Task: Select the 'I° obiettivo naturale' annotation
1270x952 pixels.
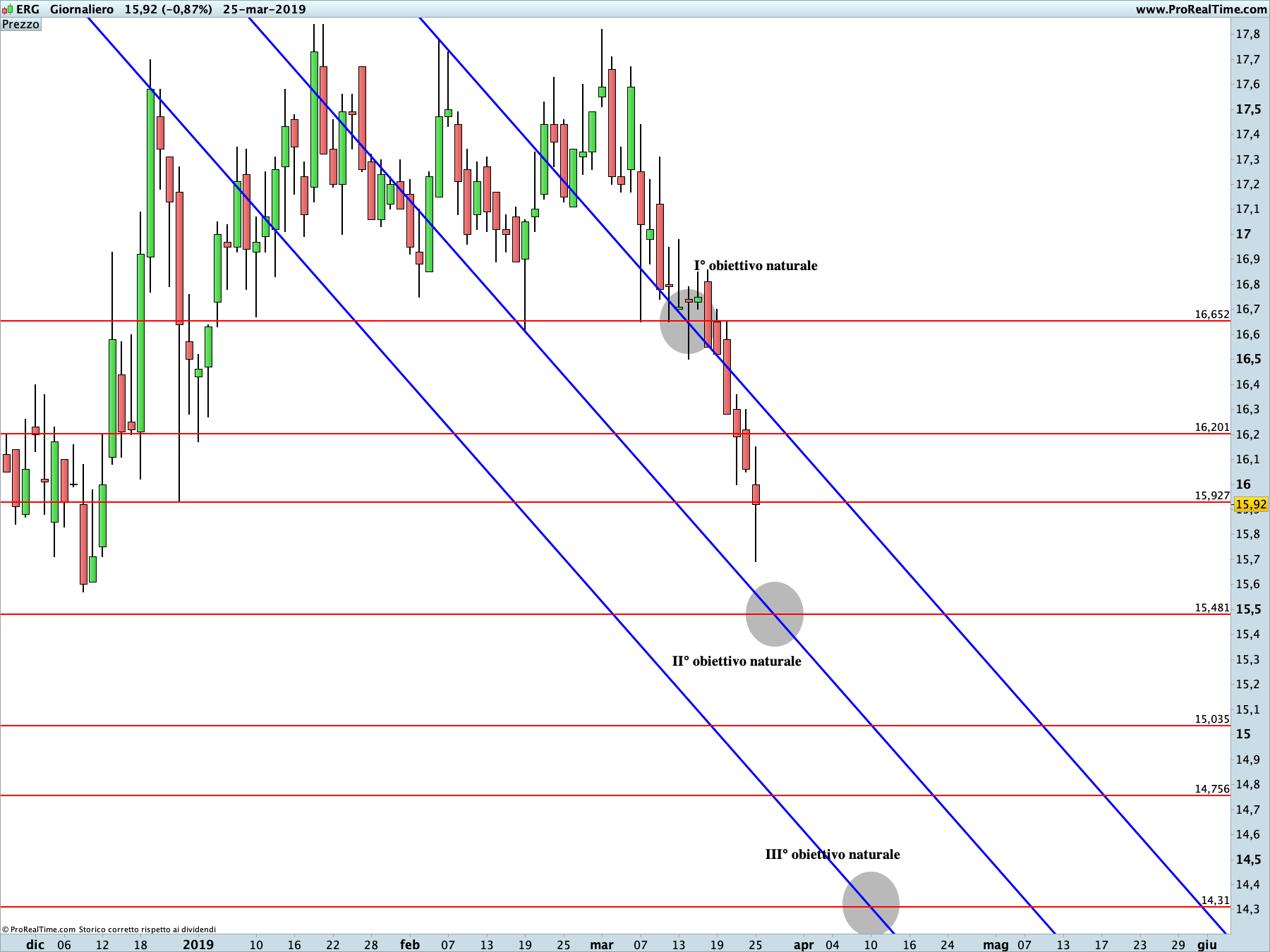Action: coord(756,266)
